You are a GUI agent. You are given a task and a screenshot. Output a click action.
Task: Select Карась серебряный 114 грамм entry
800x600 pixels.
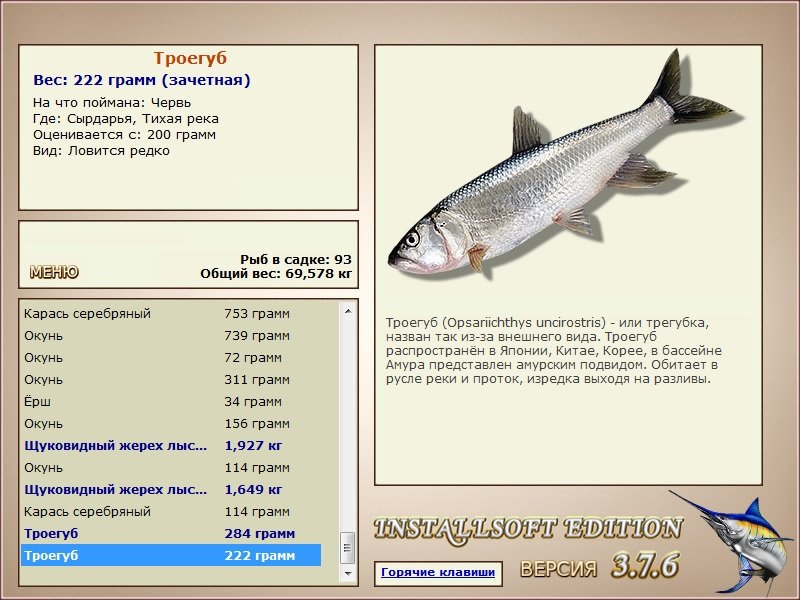pyautogui.click(x=171, y=511)
